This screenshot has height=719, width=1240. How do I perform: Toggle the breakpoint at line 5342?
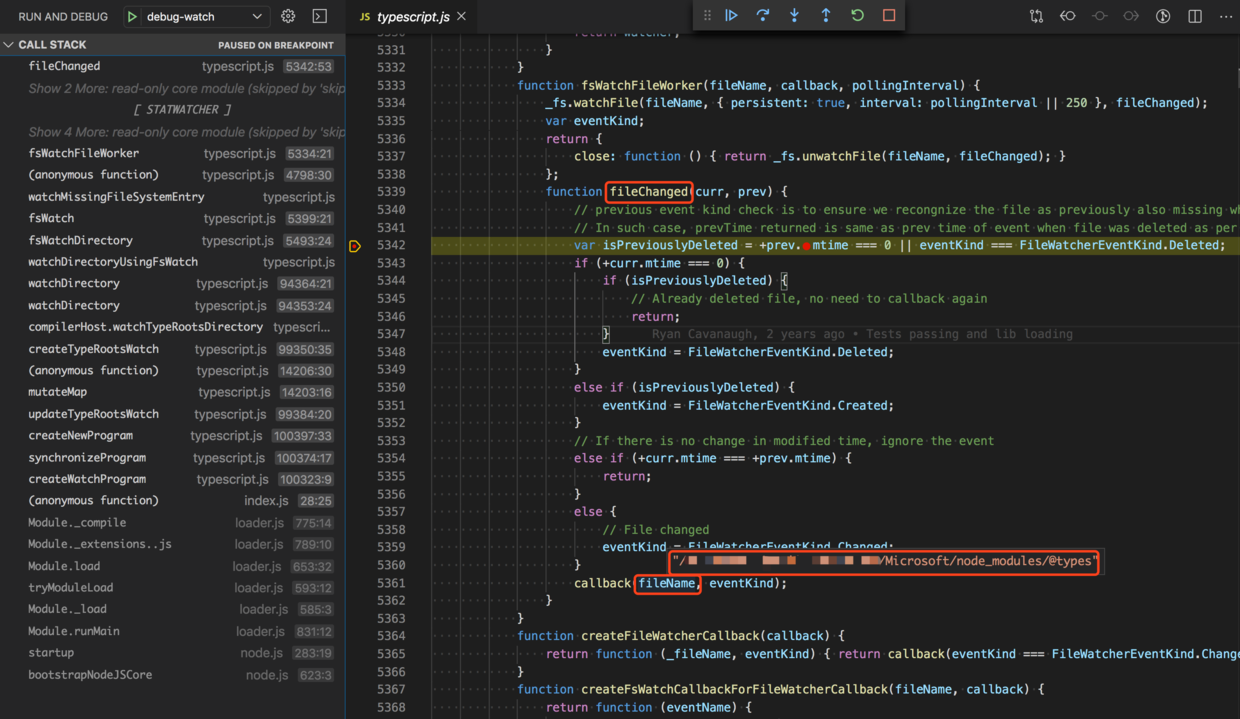[x=355, y=246]
